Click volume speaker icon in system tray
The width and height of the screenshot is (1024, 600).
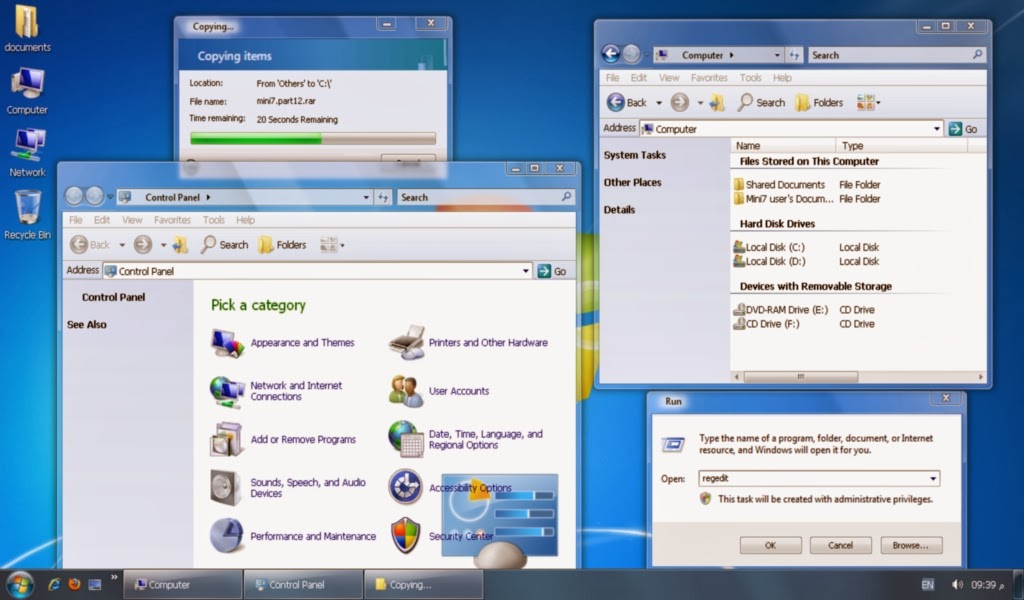(x=957, y=584)
